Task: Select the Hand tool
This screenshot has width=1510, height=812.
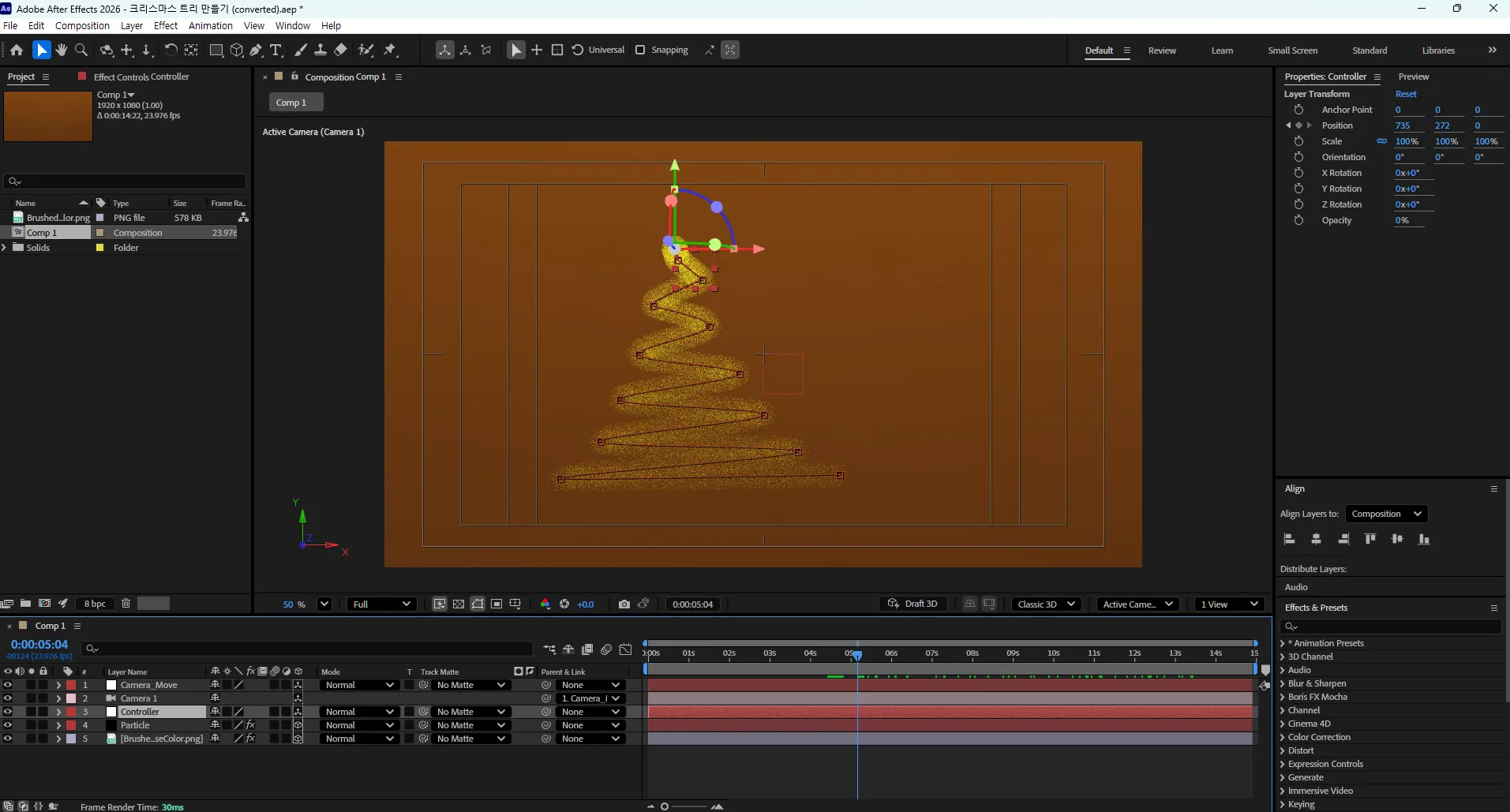Action: point(62,50)
